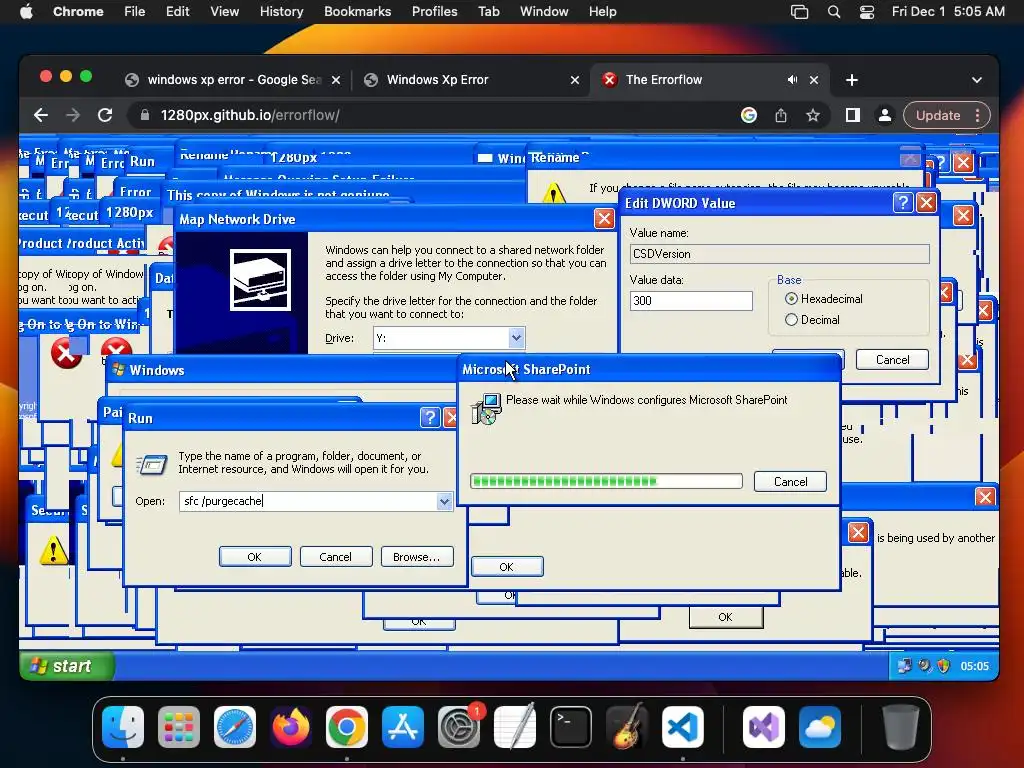Click the Value data field containing 300
The height and width of the screenshot is (768, 1024).
[691, 301]
